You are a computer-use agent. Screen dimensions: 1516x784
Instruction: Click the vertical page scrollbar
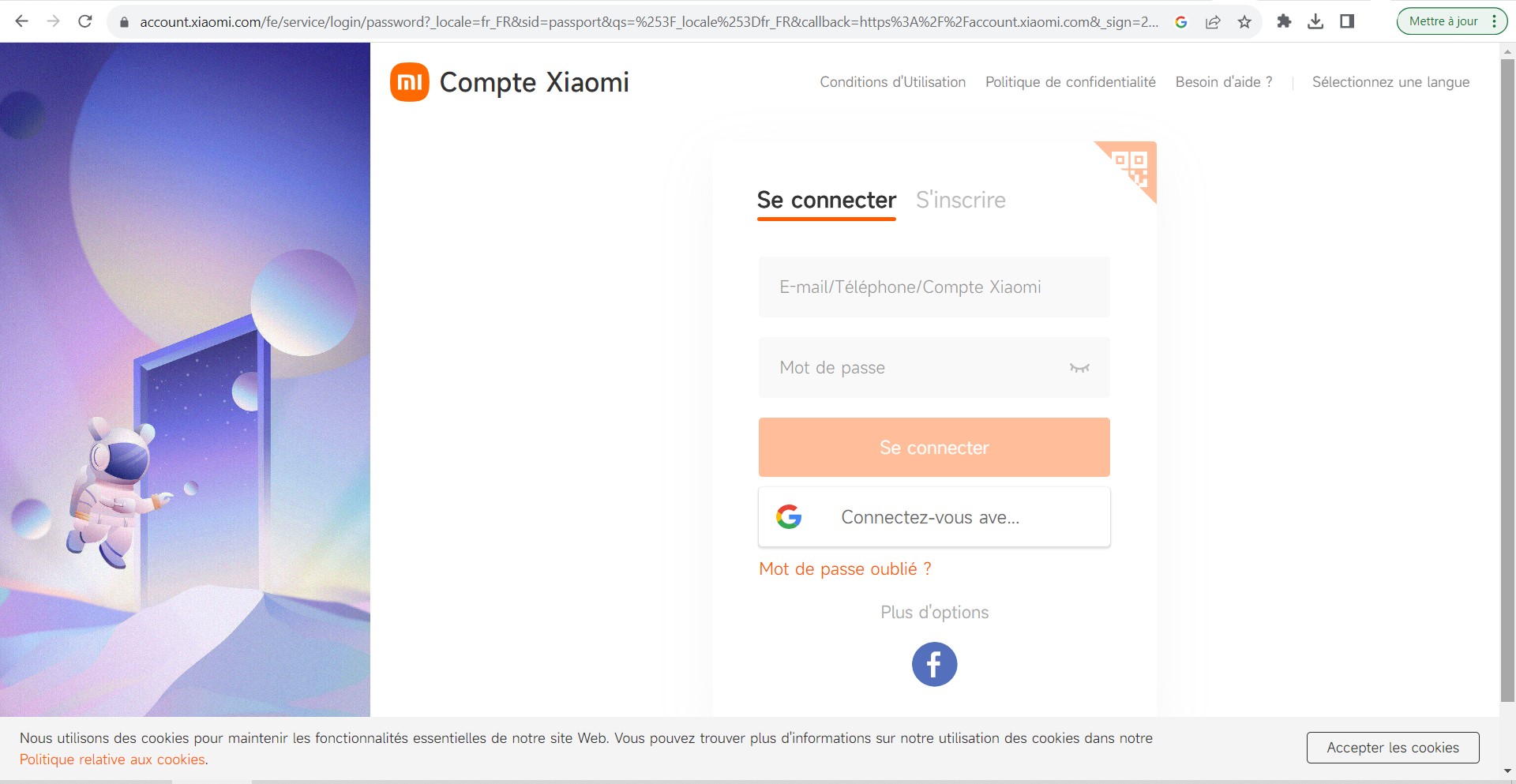pos(1507,379)
